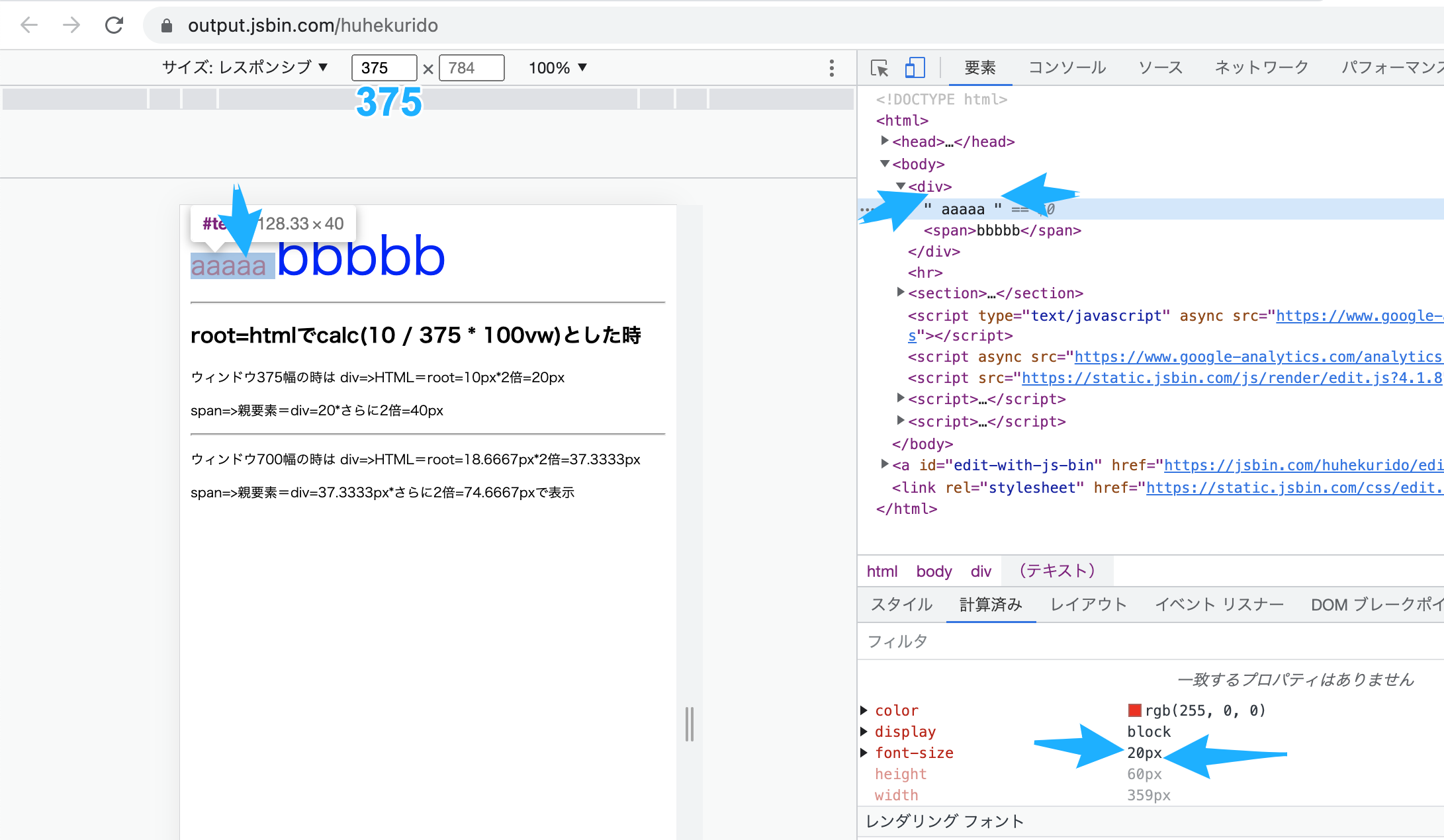1444x840 pixels.
Task: Open the 100% zoom dropdown
Action: [x=558, y=67]
